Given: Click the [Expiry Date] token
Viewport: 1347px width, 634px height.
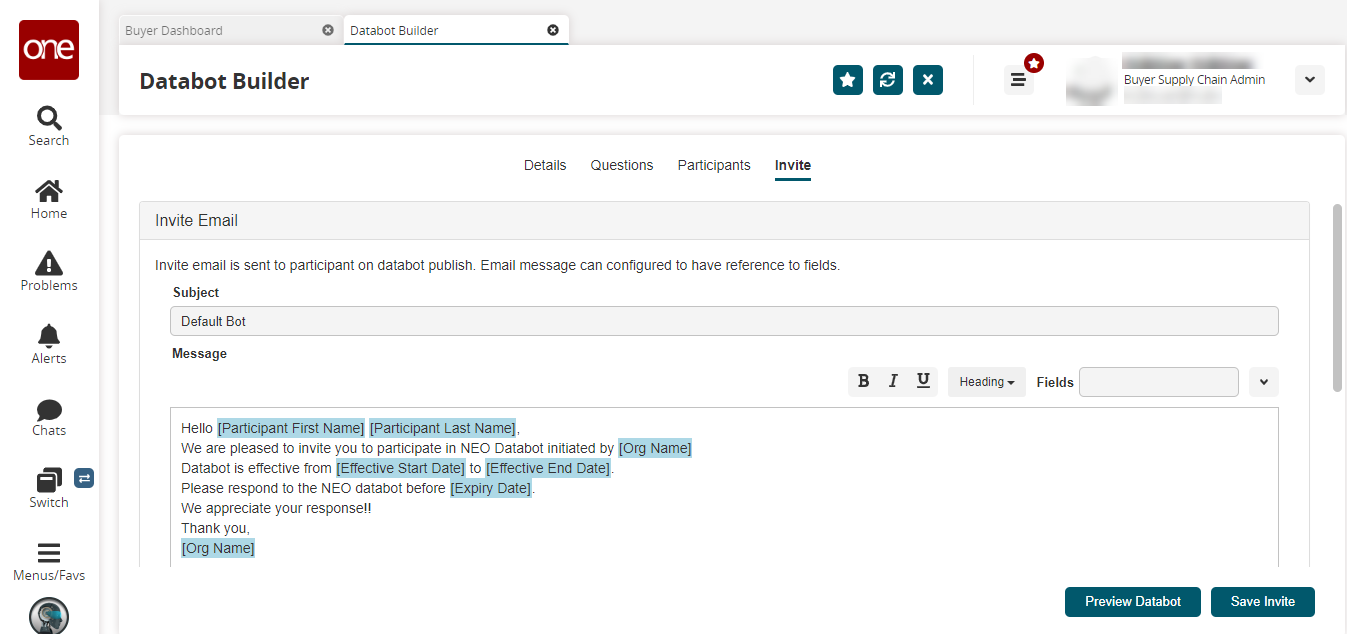Looking at the screenshot, I should pyautogui.click(x=491, y=488).
